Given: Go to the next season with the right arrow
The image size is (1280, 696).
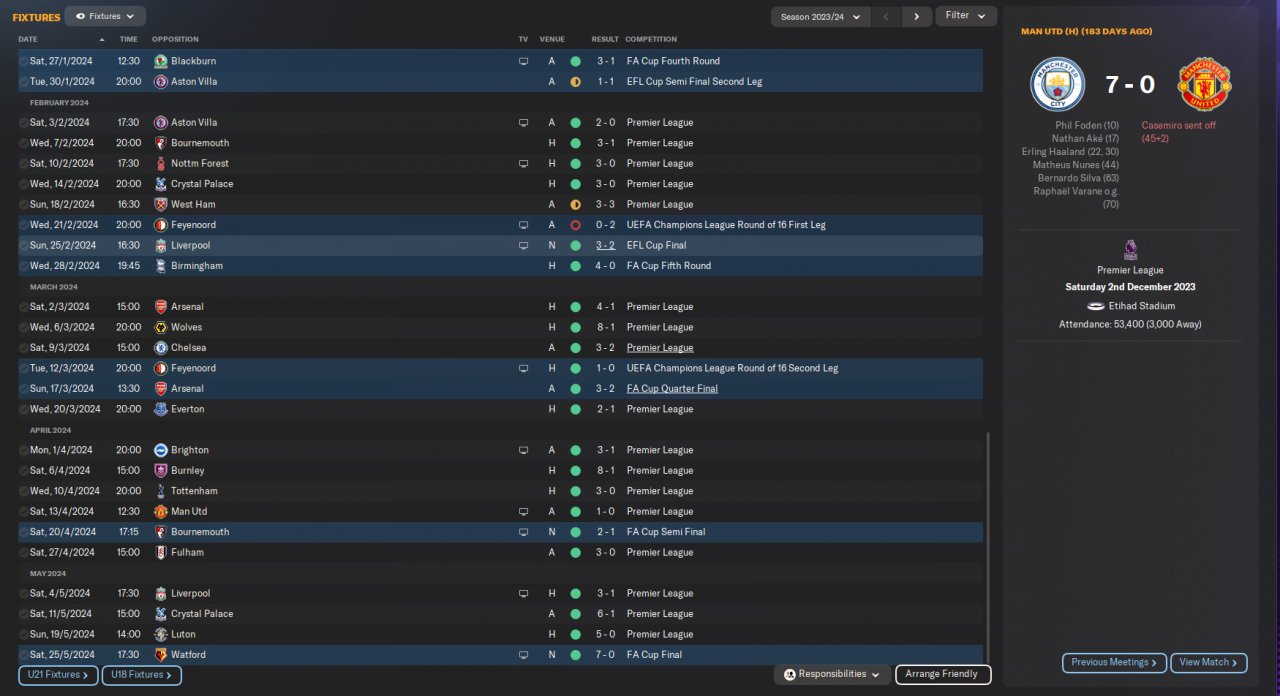Looking at the screenshot, I should pos(916,16).
